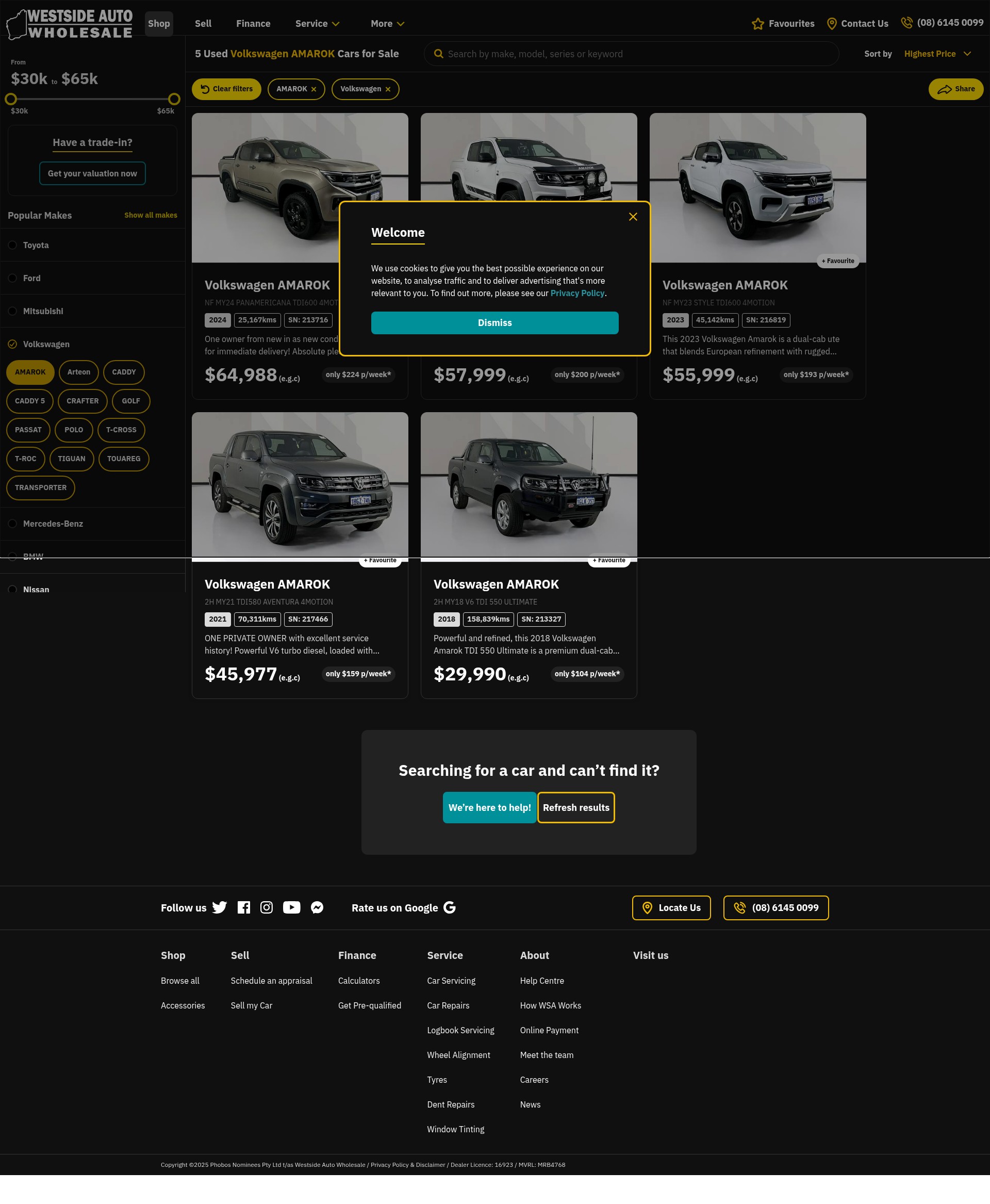990x1204 pixels.
Task: Open the YouTube social link
Action: click(291, 907)
